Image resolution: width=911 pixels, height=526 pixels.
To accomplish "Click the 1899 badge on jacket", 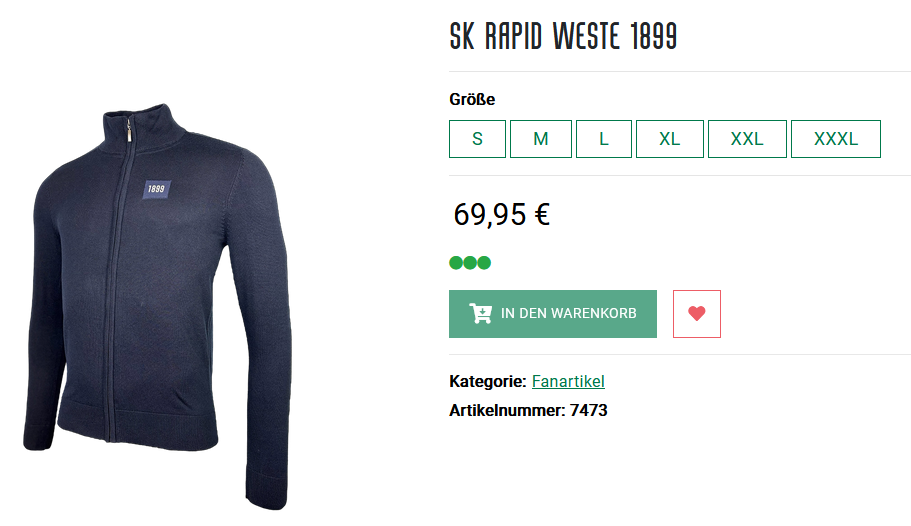I will pos(156,189).
